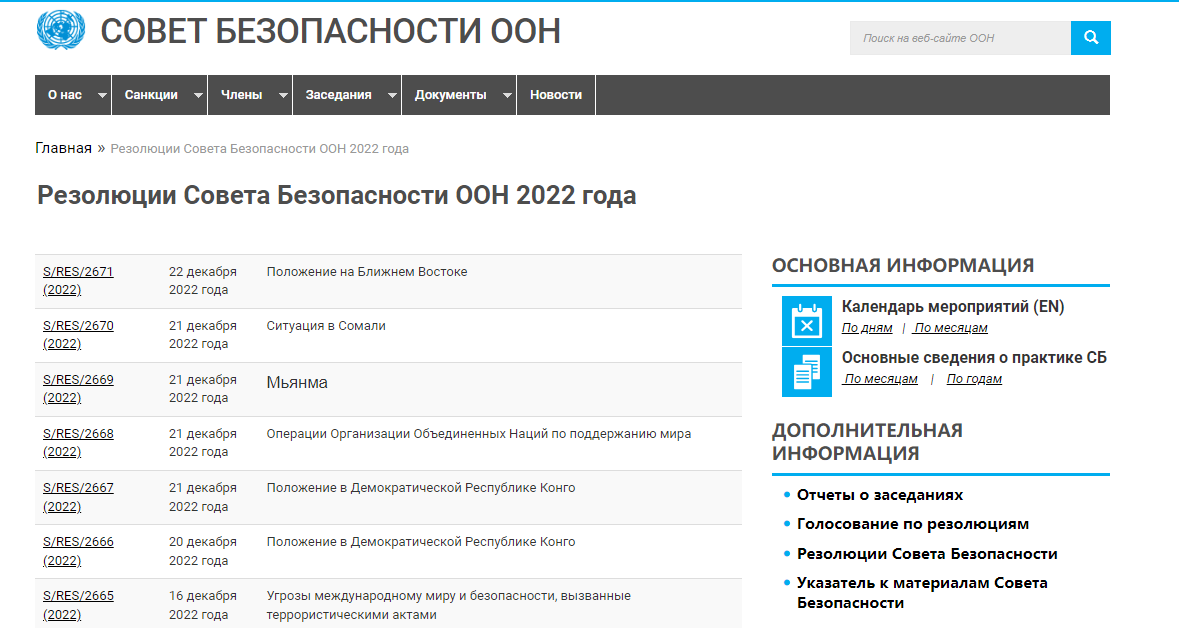The height and width of the screenshot is (628, 1179).
Task: Open the Члены menu item
Action: coord(241,95)
